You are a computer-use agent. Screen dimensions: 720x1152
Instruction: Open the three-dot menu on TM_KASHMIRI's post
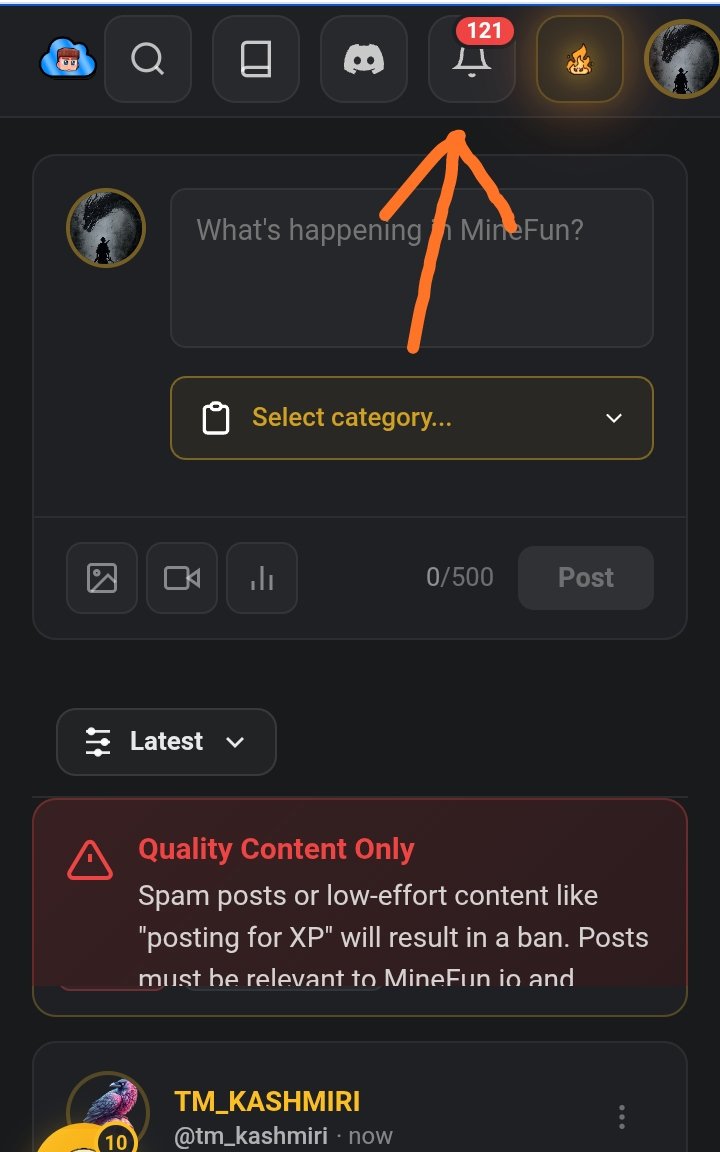tap(622, 1117)
